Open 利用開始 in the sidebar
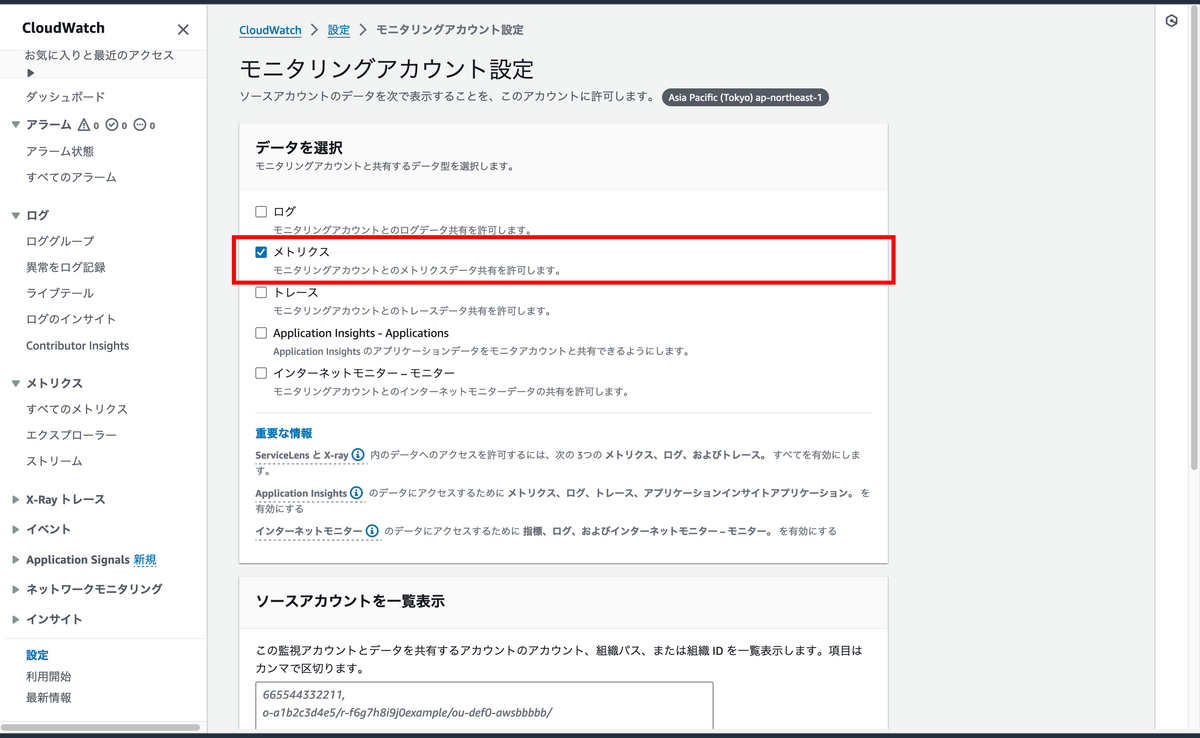1200x738 pixels. click(x=48, y=676)
